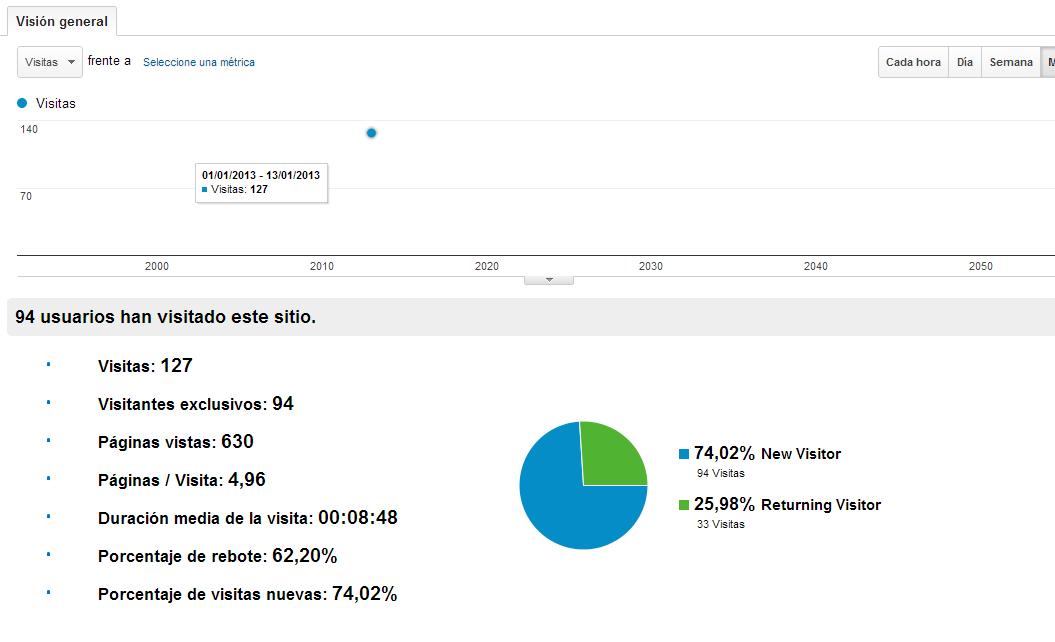Click the blue New Visitor legend swatch
Viewport: 1055px width, 642px height.
pos(684,454)
